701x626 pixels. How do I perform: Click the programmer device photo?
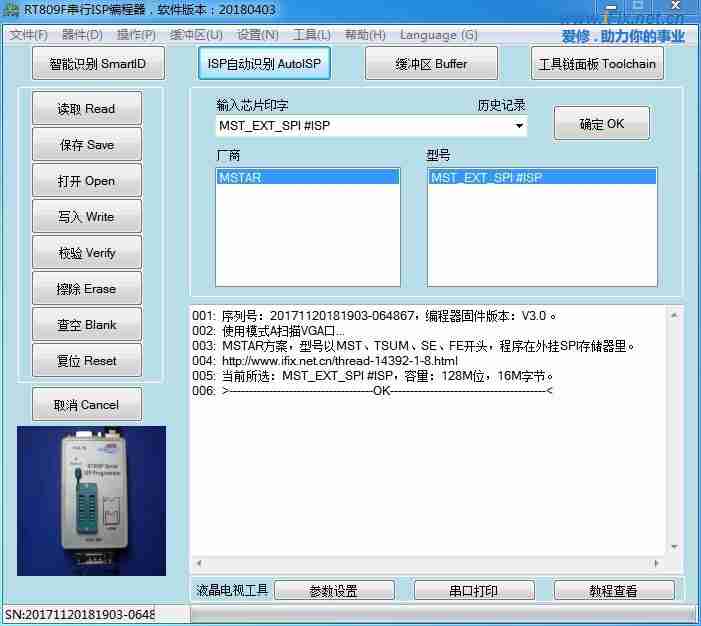[91, 501]
